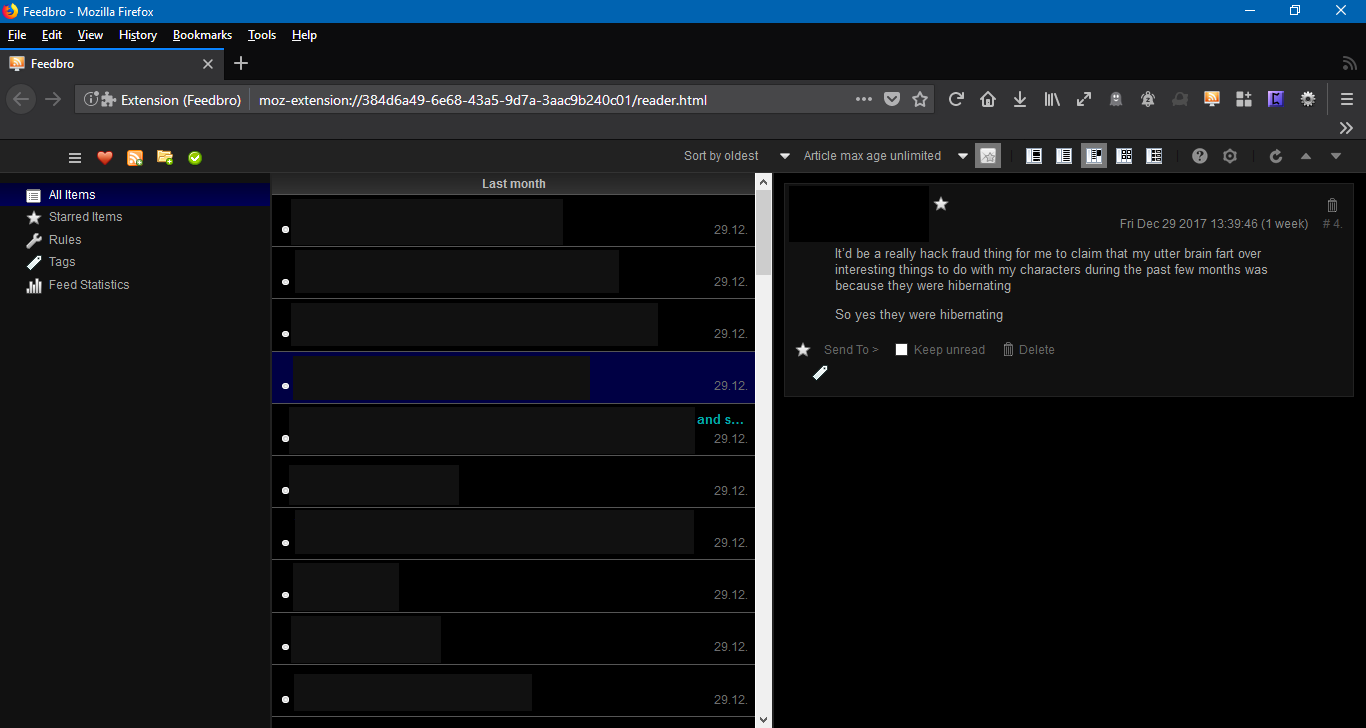Click the browser back arrow button

(22, 100)
